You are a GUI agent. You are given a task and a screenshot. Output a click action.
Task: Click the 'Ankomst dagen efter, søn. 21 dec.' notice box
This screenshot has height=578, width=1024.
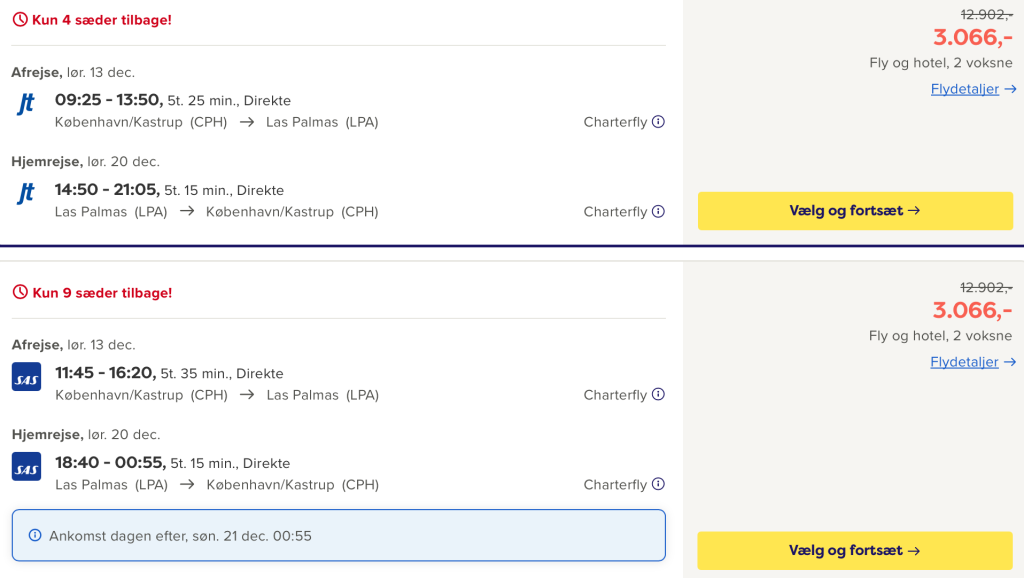[x=338, y=536]
